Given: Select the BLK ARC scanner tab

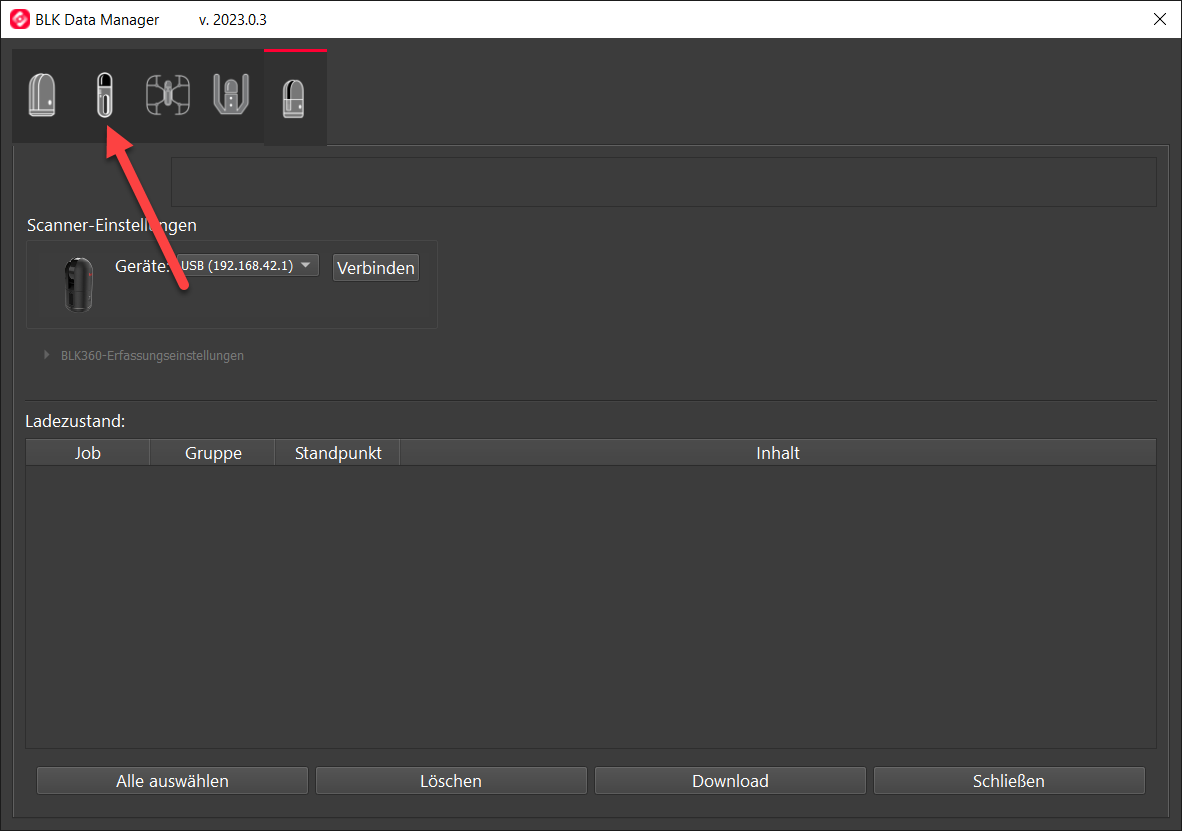Looking at the screenshot, I should (231, 95).
